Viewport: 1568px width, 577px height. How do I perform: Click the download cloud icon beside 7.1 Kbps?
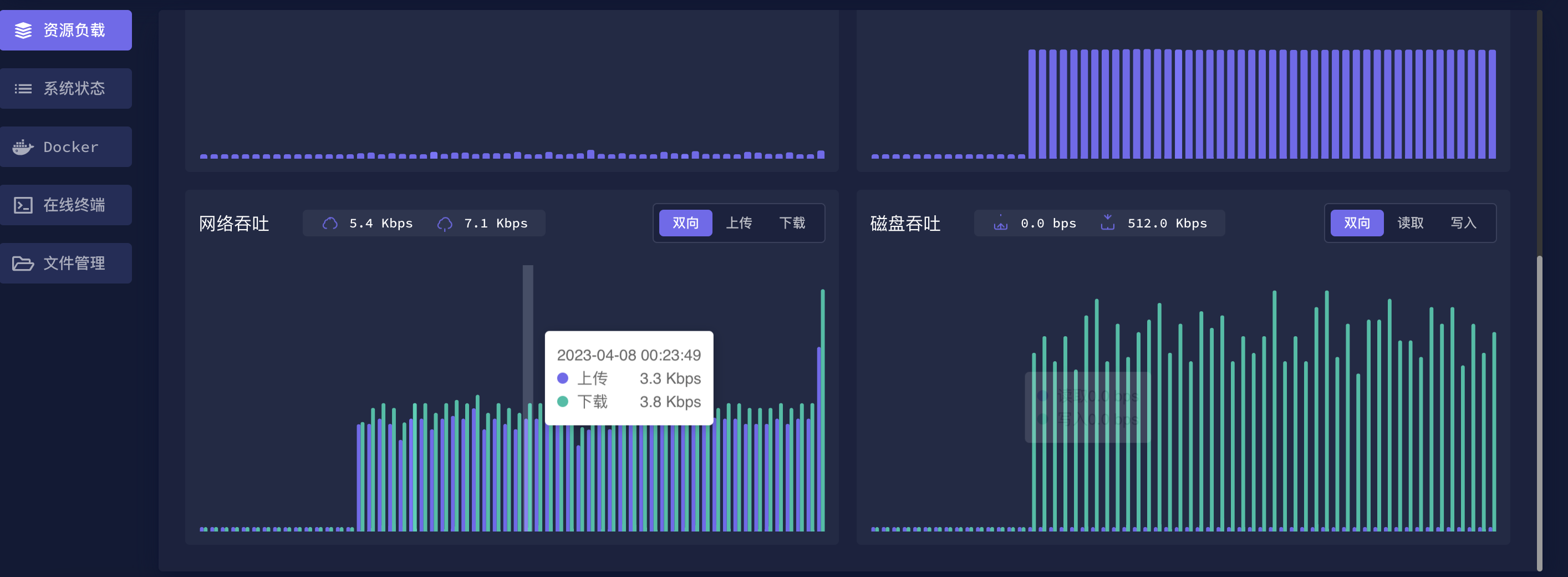(445, 224)
